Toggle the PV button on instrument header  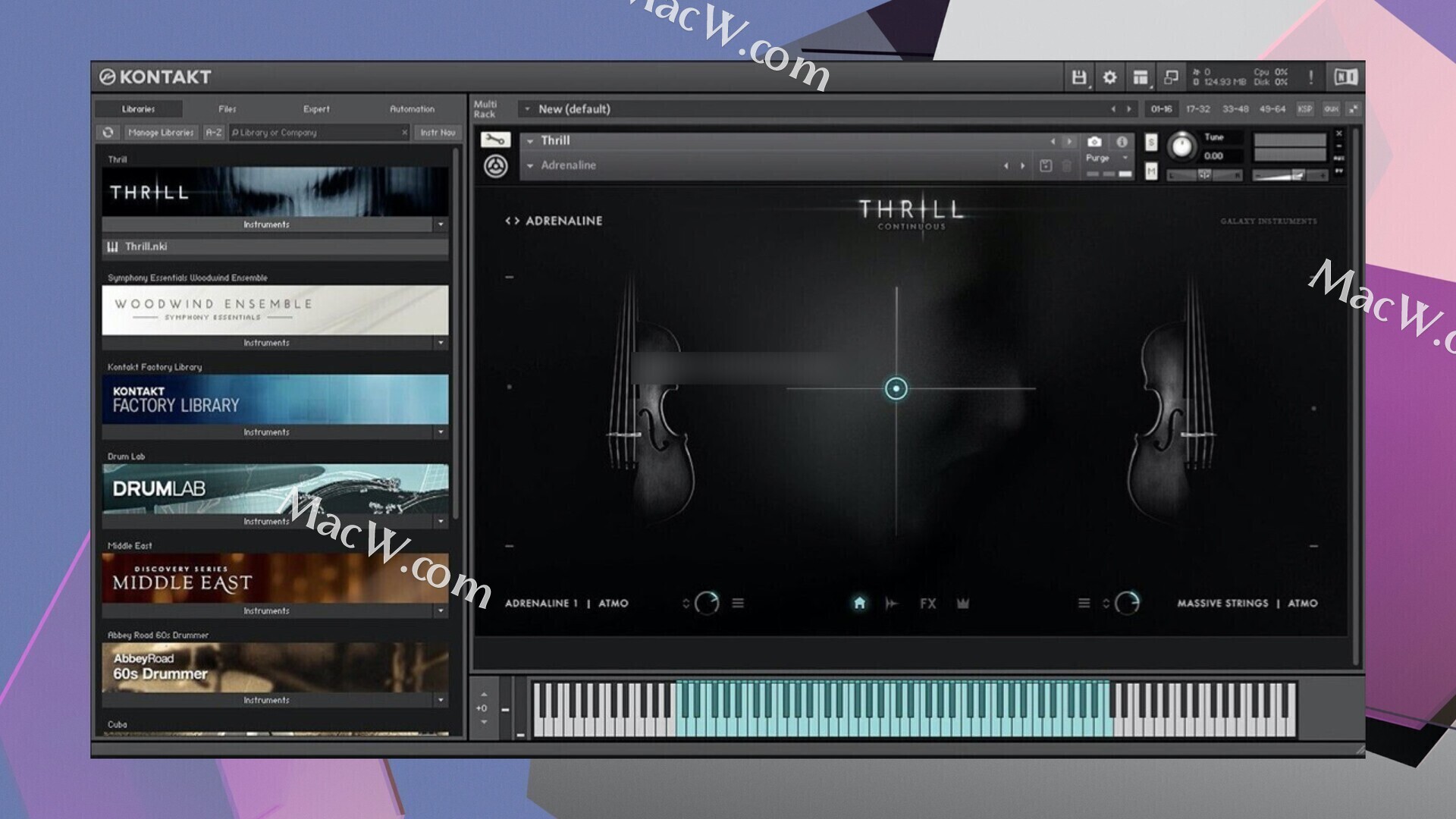tap(1339, 171)
